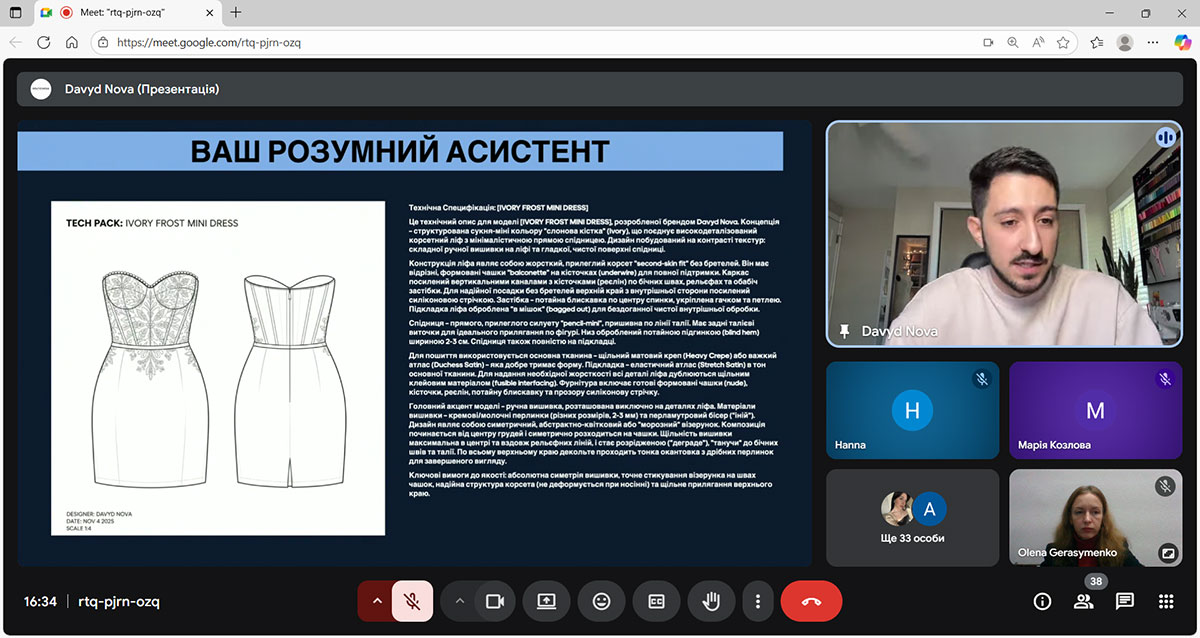Add this page to favorites star icon
Viewport: 1200px width, 638px height.
click(1063, 43)
